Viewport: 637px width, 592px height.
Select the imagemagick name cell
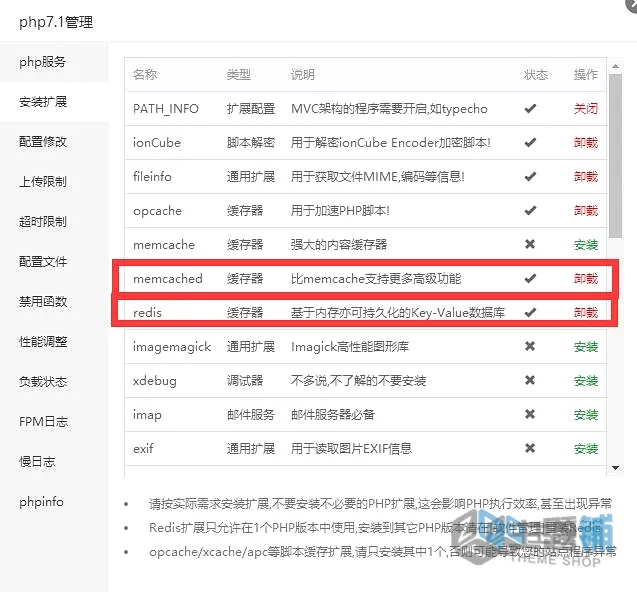point(172,347)
